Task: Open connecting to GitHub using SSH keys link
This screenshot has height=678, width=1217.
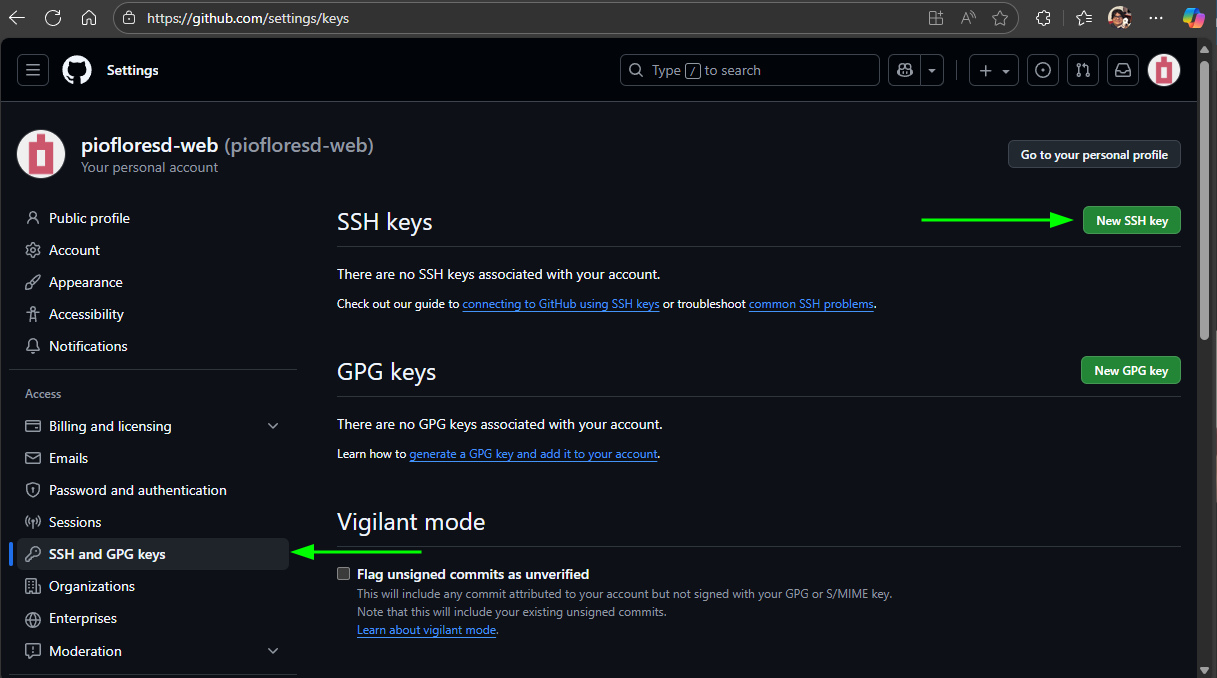Action: [x=560, y=304]
